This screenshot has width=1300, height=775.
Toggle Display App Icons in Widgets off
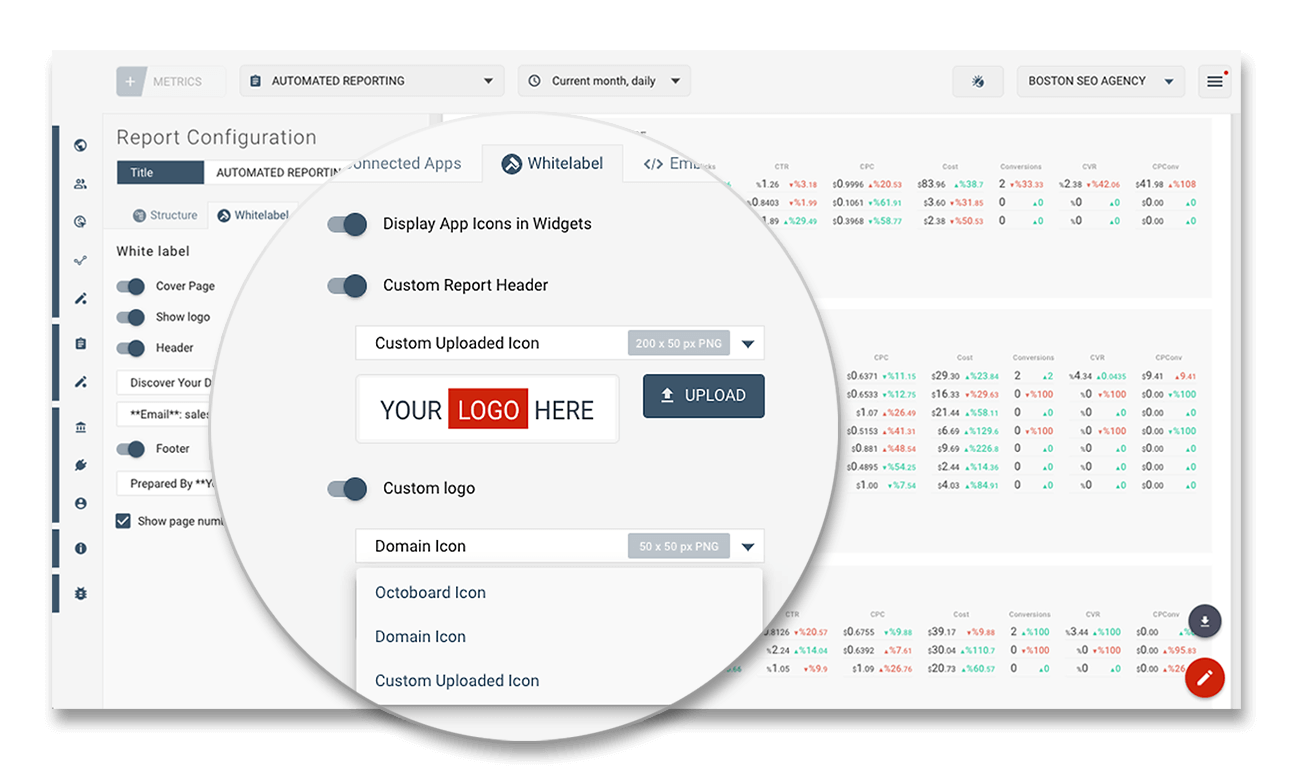pos(346,224)
